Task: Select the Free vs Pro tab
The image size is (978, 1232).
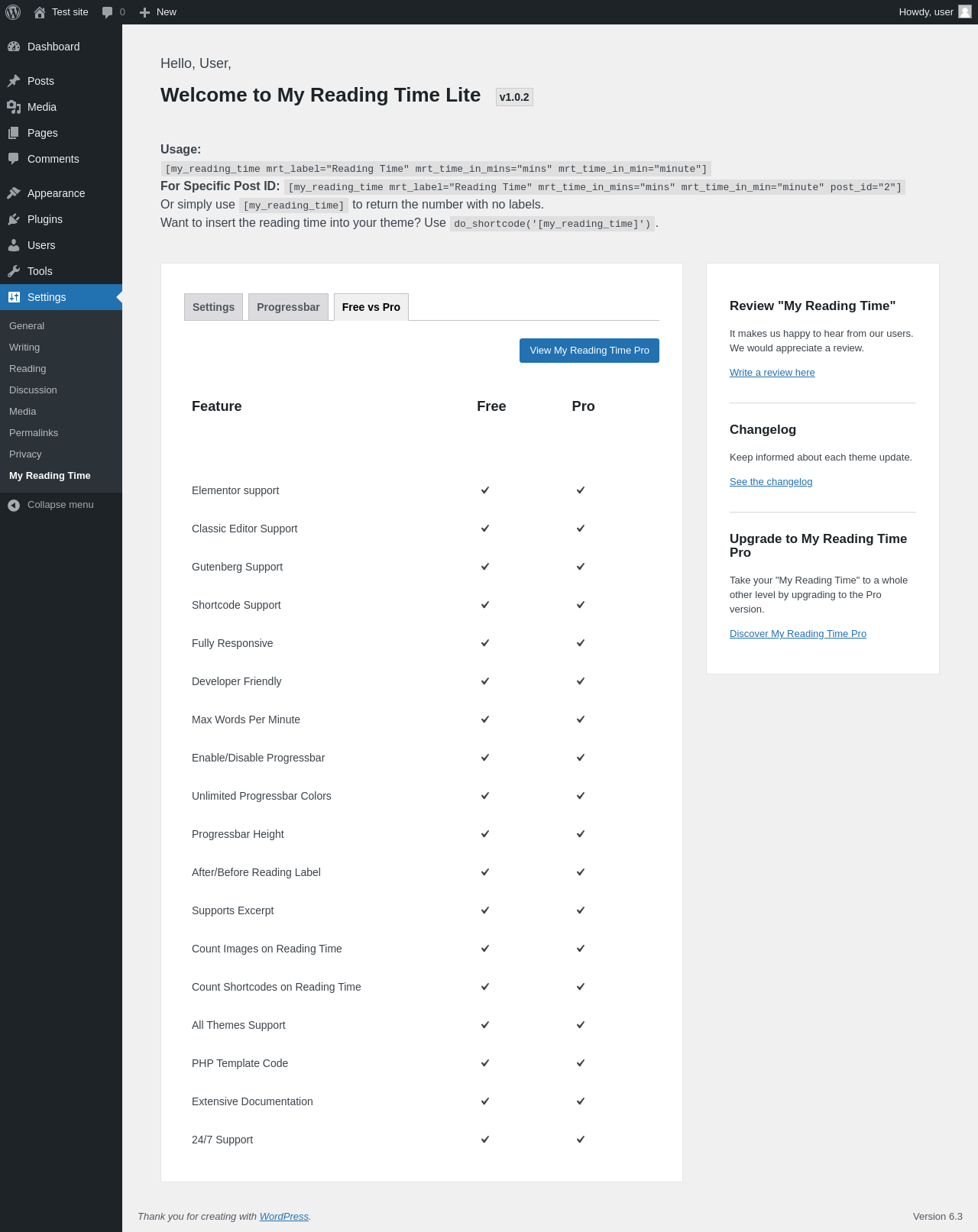Action: click(371, 307)
